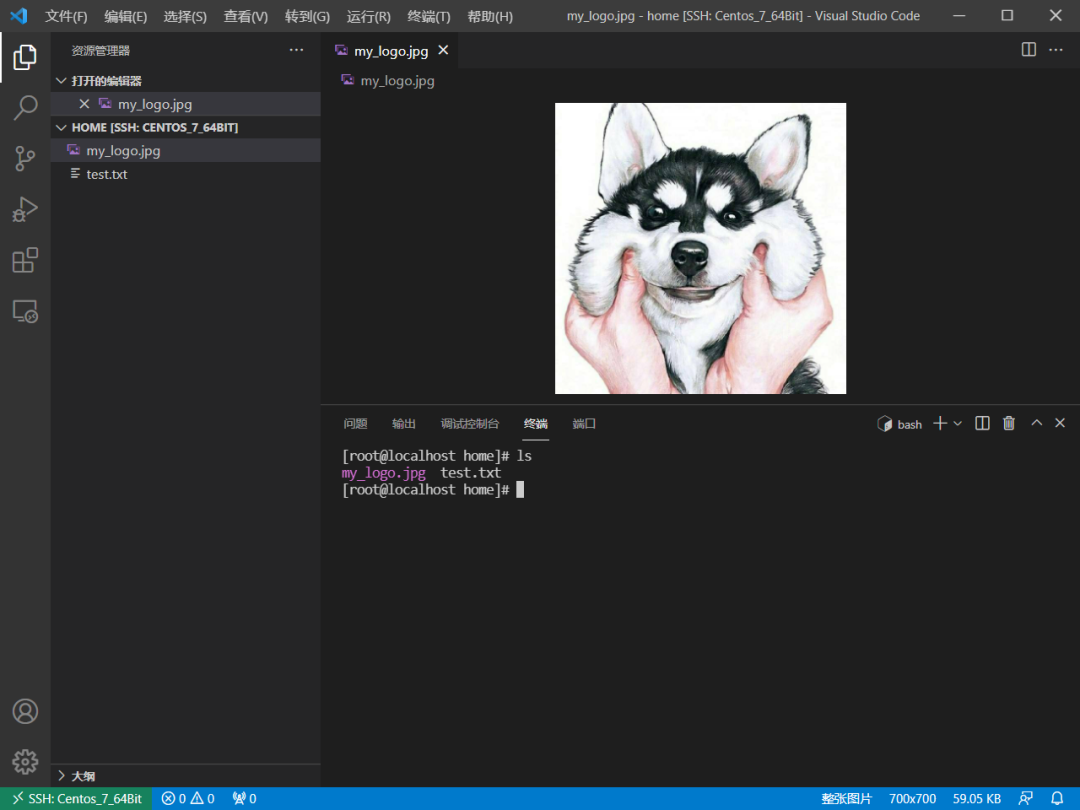Click the VS Code logo icon

pos(19,16)
